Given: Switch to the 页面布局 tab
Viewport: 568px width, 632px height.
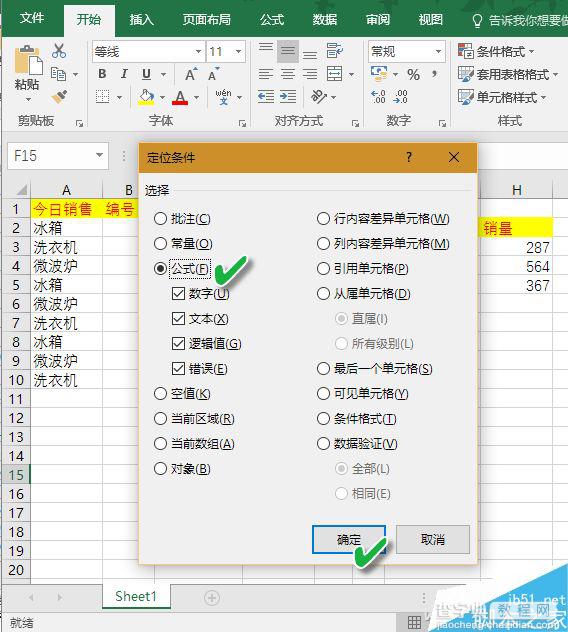Looking at the screenshot, I should tap(206, 19).
